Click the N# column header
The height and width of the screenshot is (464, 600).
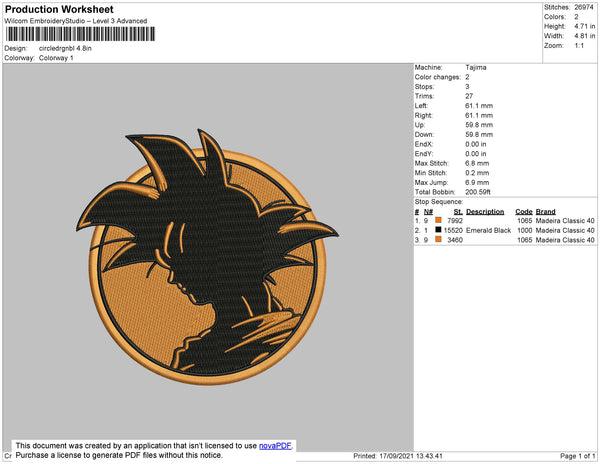(x=428, y=212)
